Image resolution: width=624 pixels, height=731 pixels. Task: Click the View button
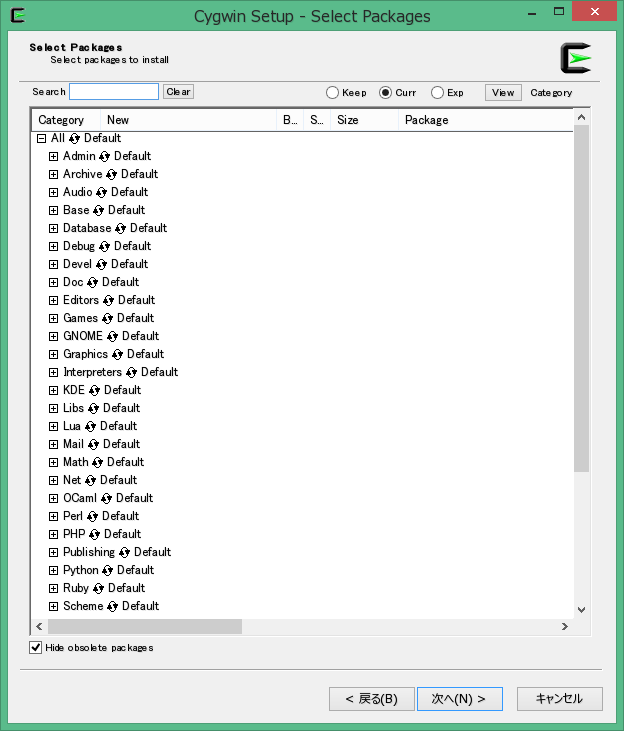(503, 93)
